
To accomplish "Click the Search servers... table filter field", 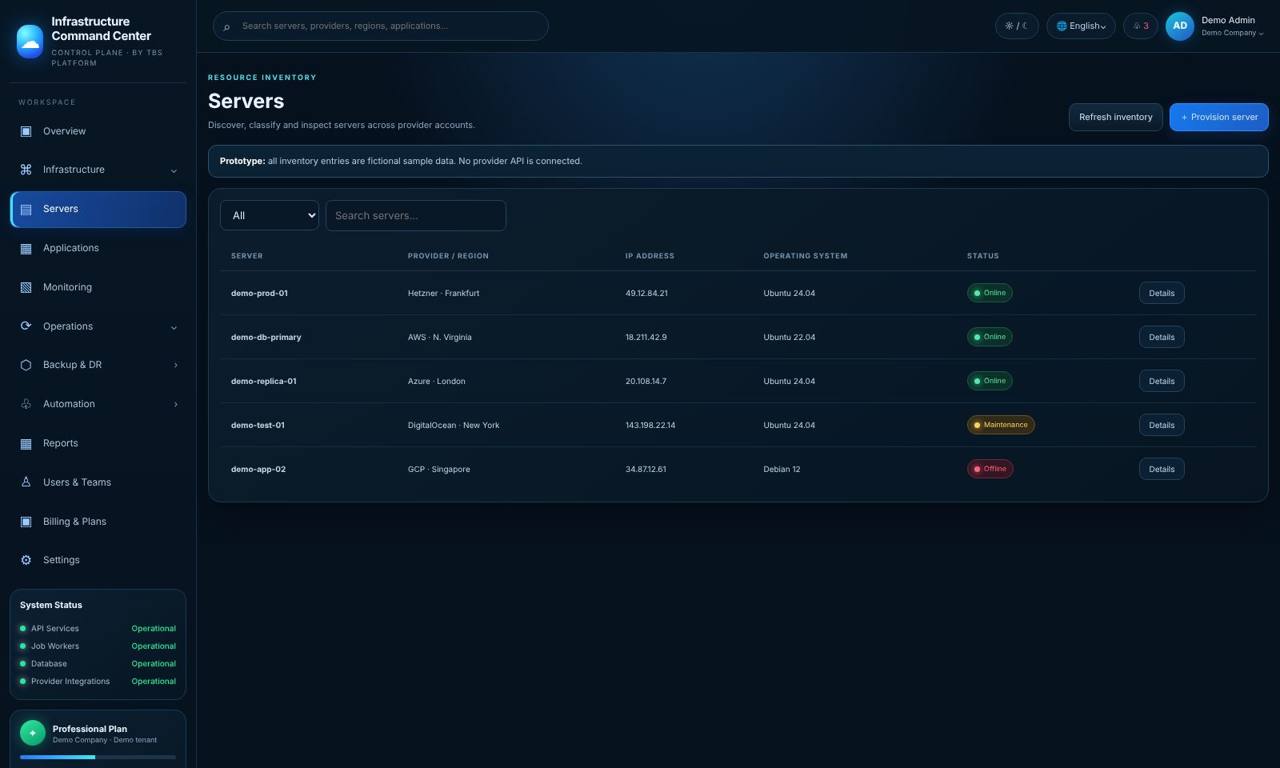I will (416, 215).
